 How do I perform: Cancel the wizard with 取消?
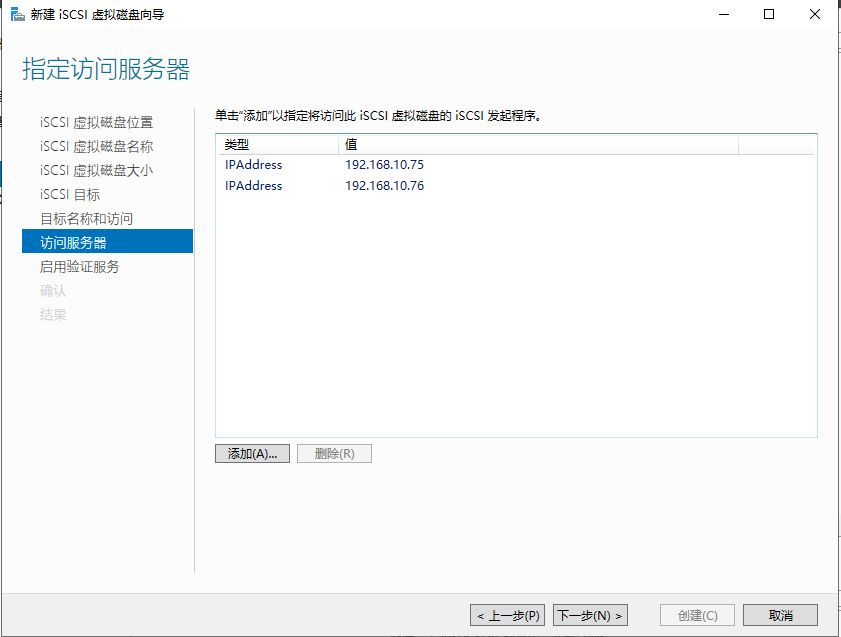780,615
